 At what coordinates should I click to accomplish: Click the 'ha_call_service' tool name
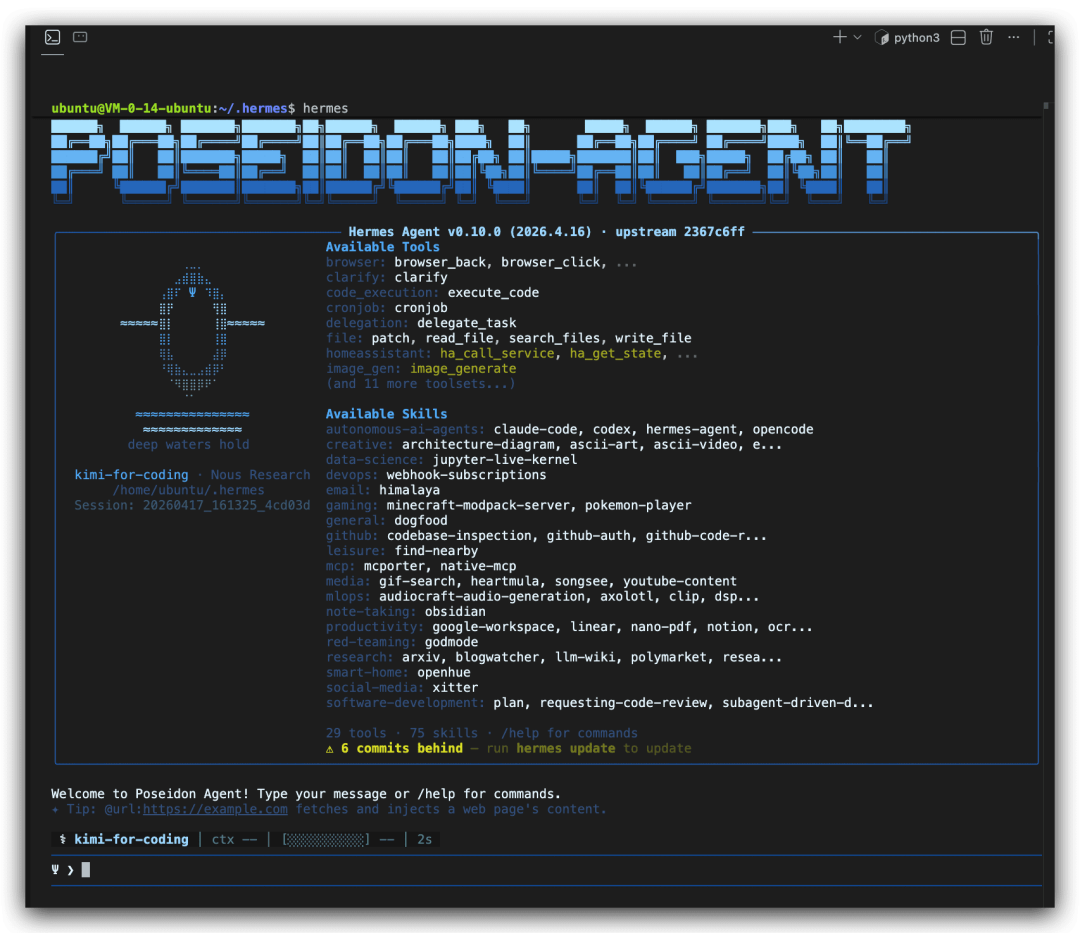pyautogui.click(x=497, y=353)
